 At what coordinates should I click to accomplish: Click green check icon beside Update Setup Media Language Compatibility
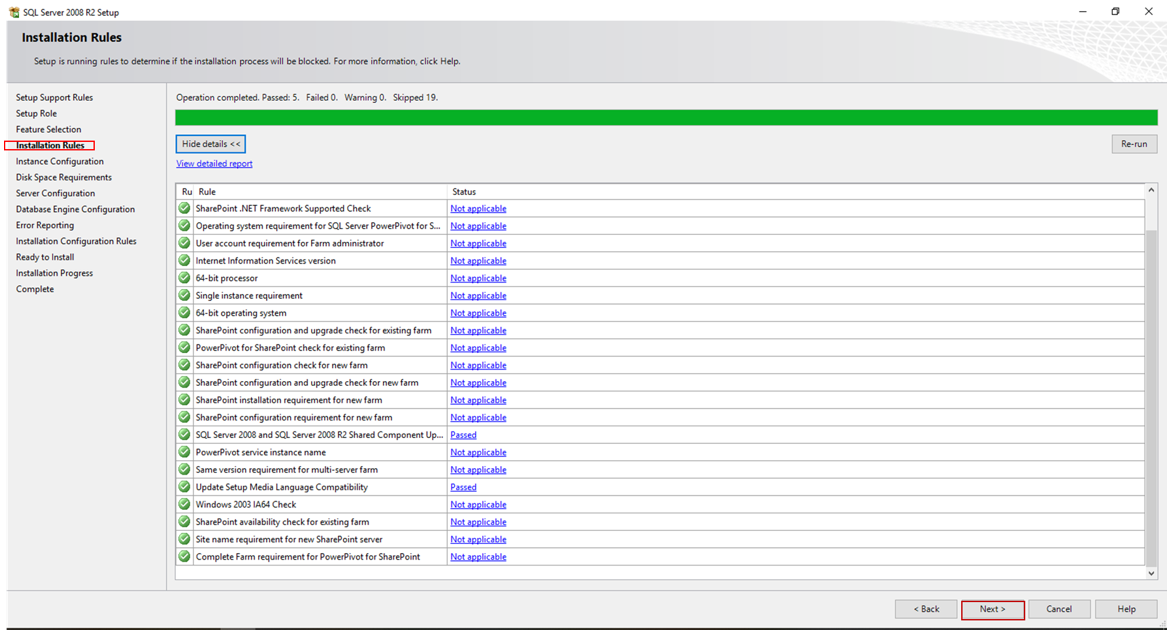click(x=184, y=487)
